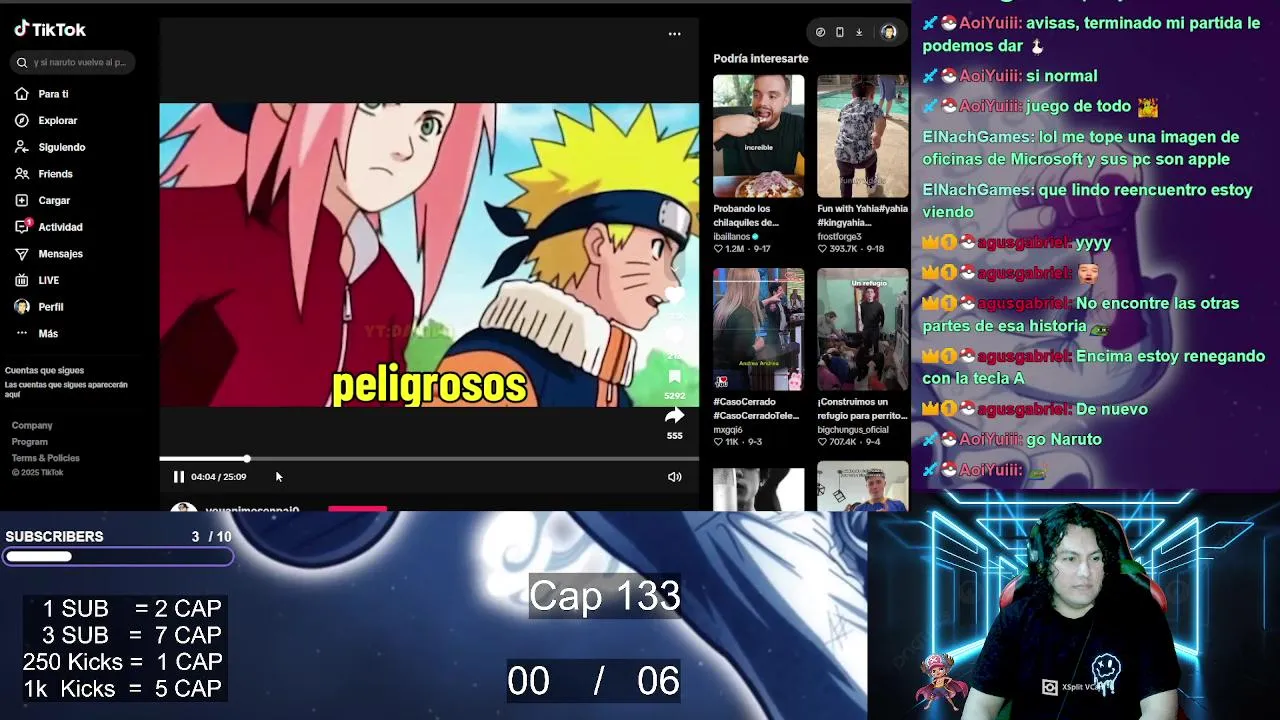Bookmark the video showing 5292 saves
1280x720 pixels.
674,377
